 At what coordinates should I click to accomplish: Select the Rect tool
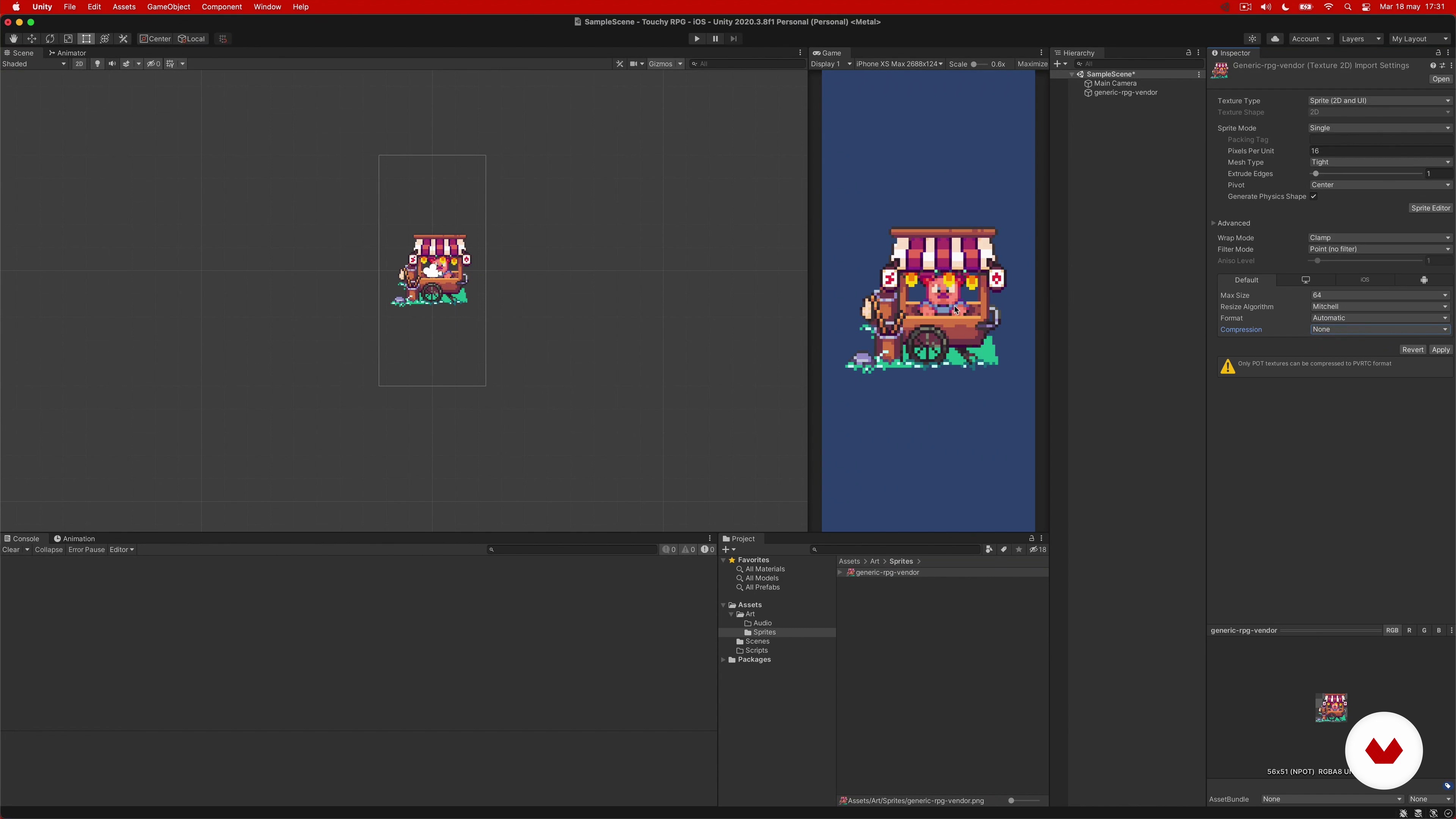point(86,38)
